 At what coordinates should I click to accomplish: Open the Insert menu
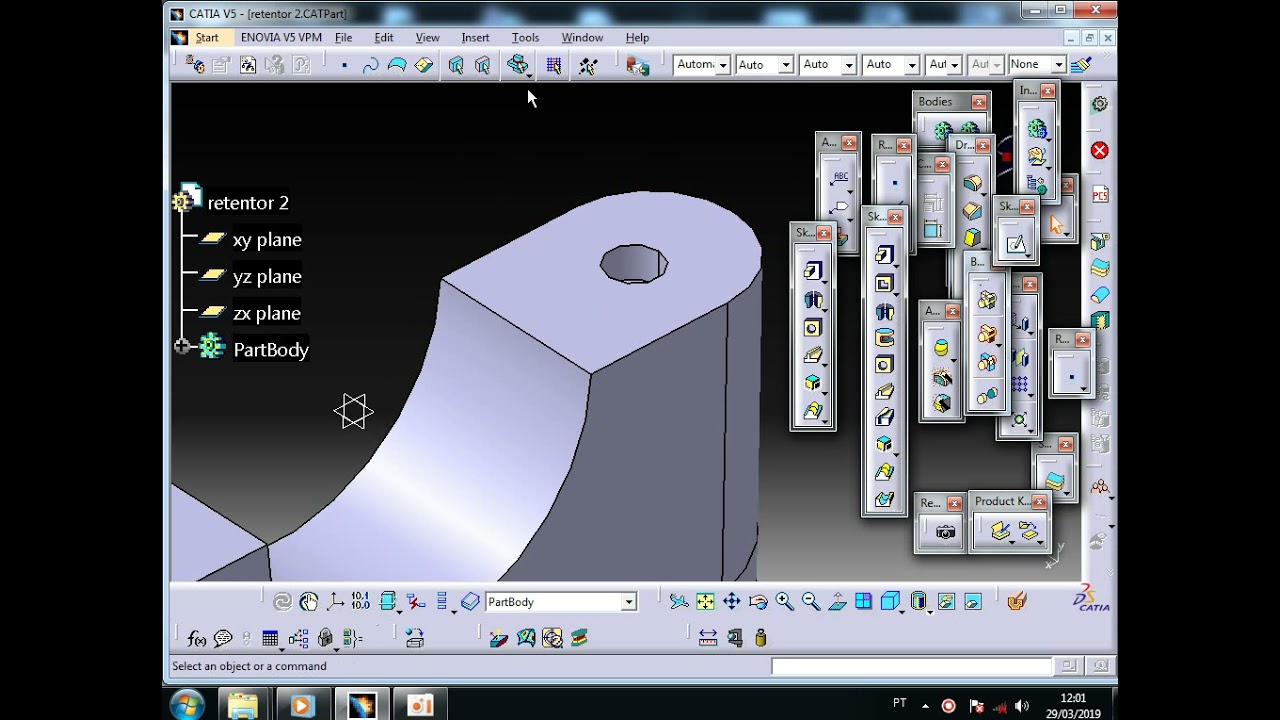[x=475, y=37]
